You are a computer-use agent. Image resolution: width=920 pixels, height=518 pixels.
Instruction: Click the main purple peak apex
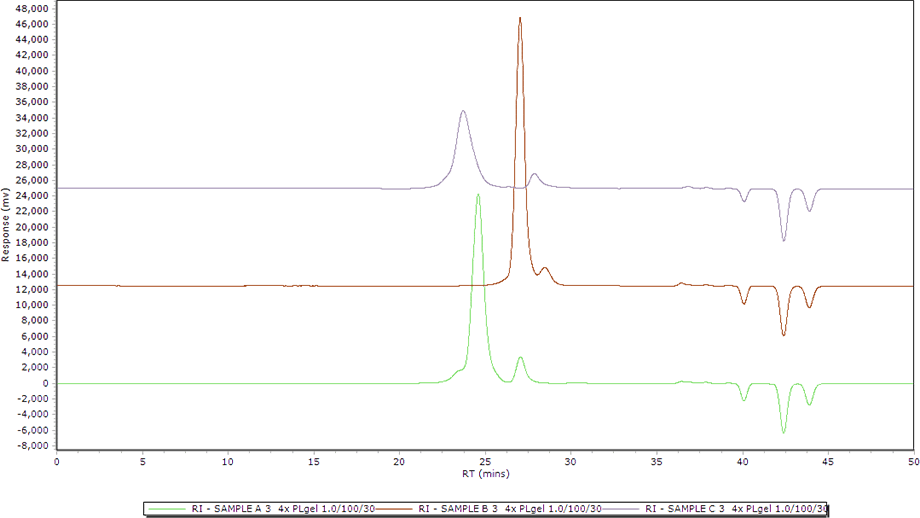(463, 112)
